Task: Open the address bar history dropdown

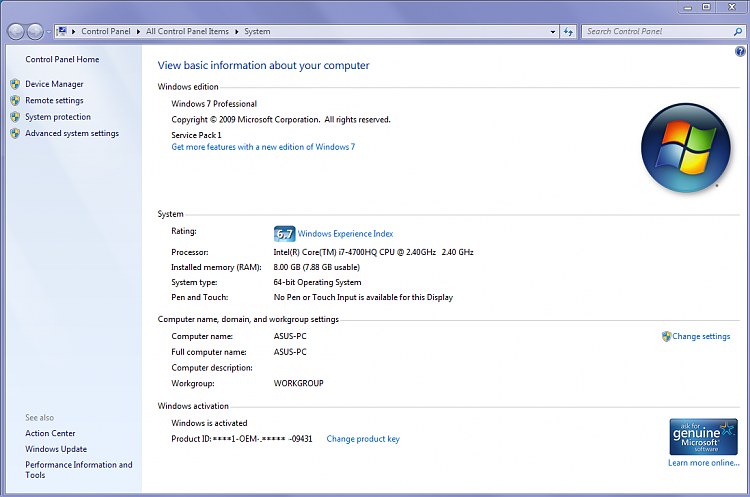Action: [x=553, y=32]
